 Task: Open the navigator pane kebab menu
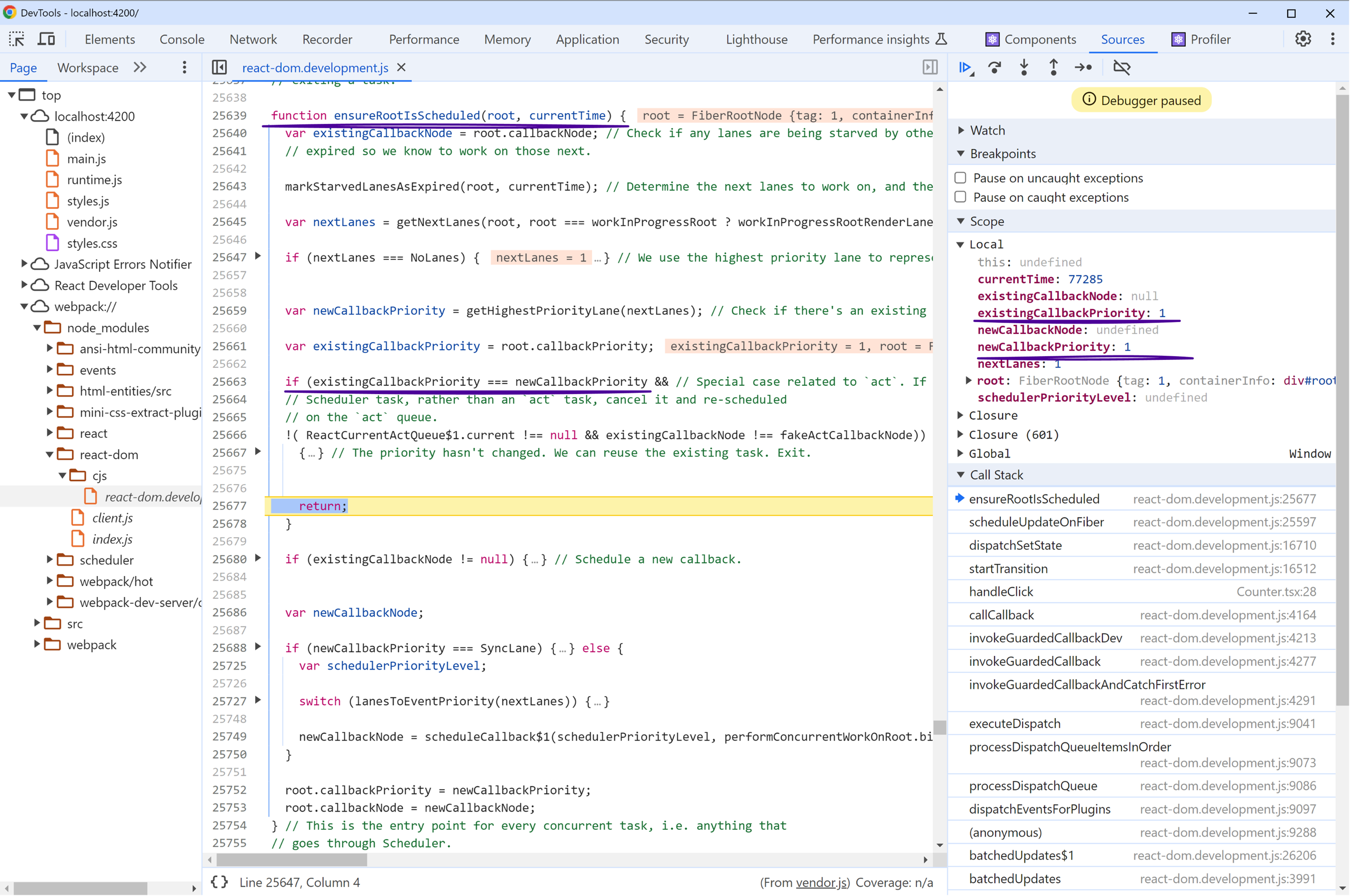184,67
